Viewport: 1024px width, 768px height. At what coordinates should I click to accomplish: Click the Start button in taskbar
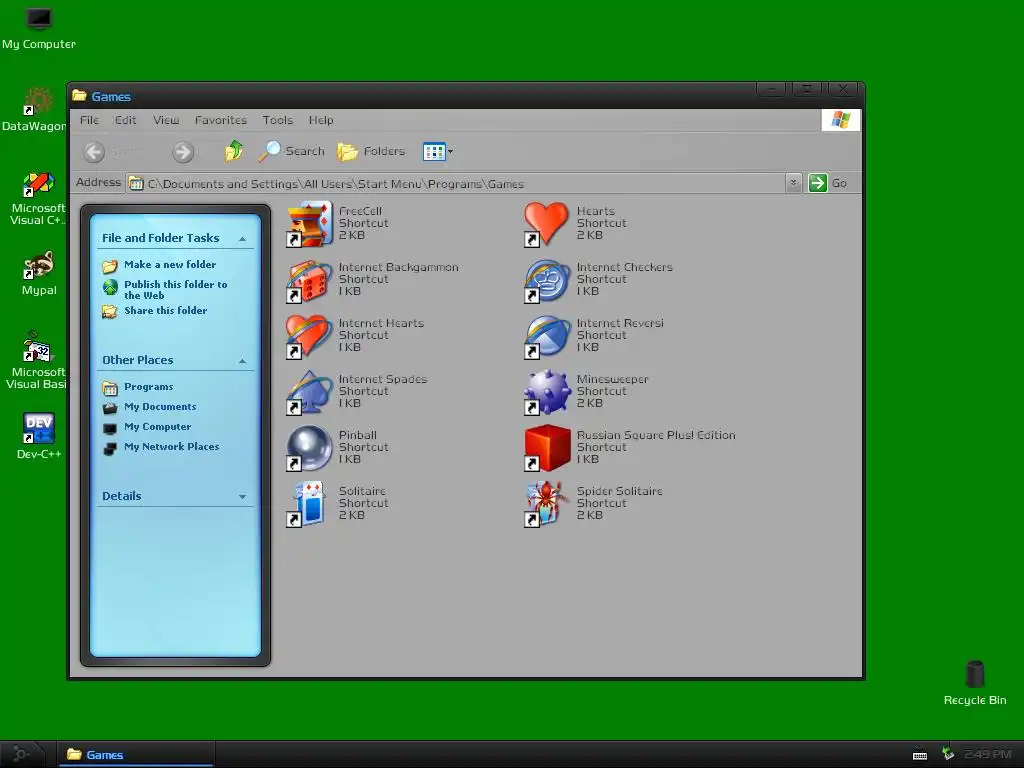tap(22, 754)
